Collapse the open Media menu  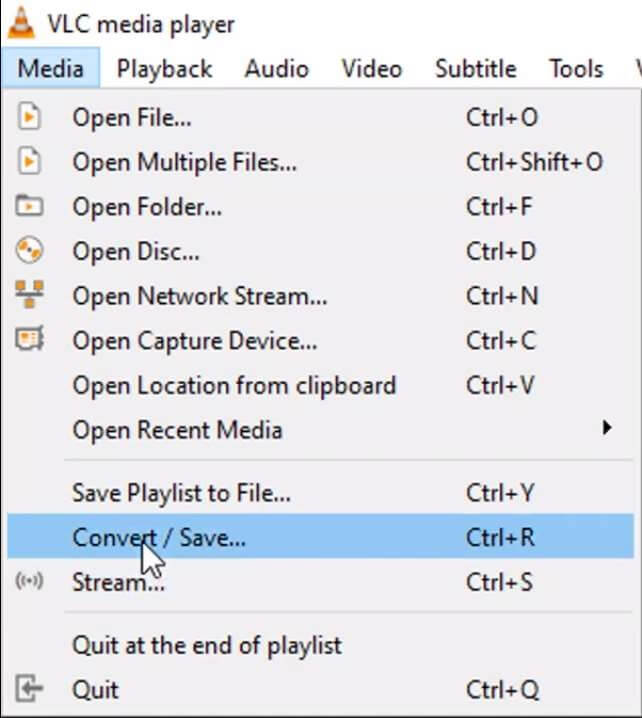click(x=57, y=69)
